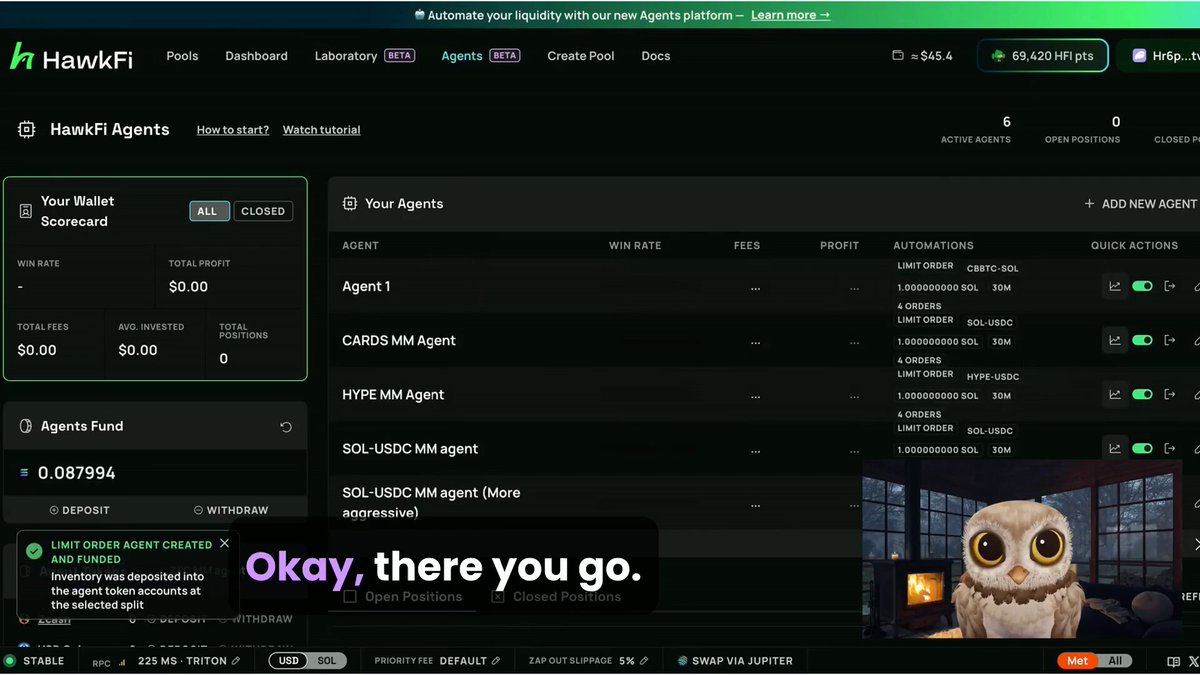Deposit into the Agents Fund
The width and height of the screenshot is (1200, 675).
(x=80, y=510)
